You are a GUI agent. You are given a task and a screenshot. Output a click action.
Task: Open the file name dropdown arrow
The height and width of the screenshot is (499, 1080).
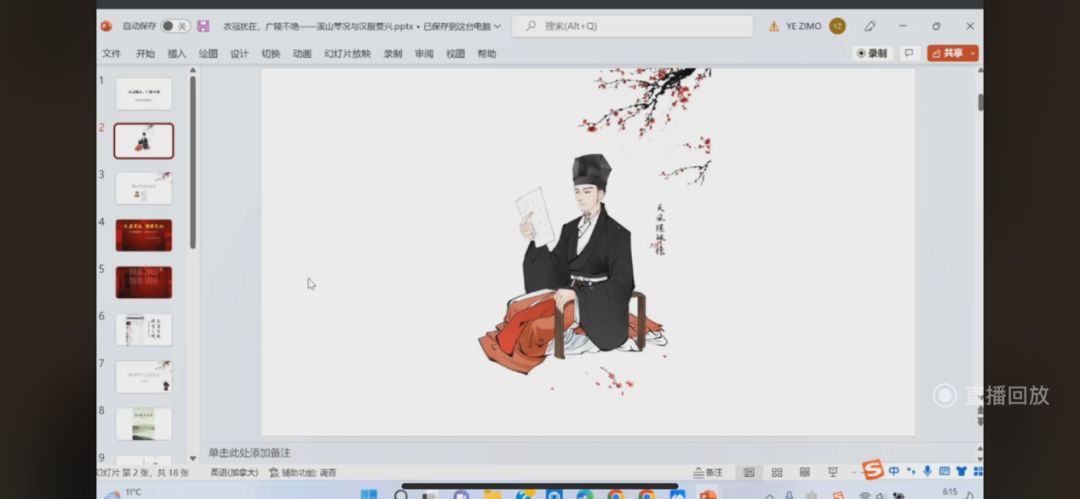(497, 27)
